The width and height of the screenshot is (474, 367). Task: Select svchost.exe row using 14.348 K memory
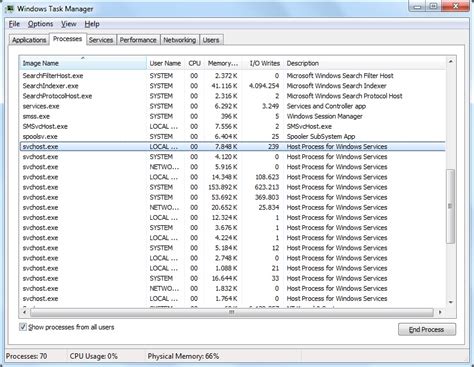[233, 177]
